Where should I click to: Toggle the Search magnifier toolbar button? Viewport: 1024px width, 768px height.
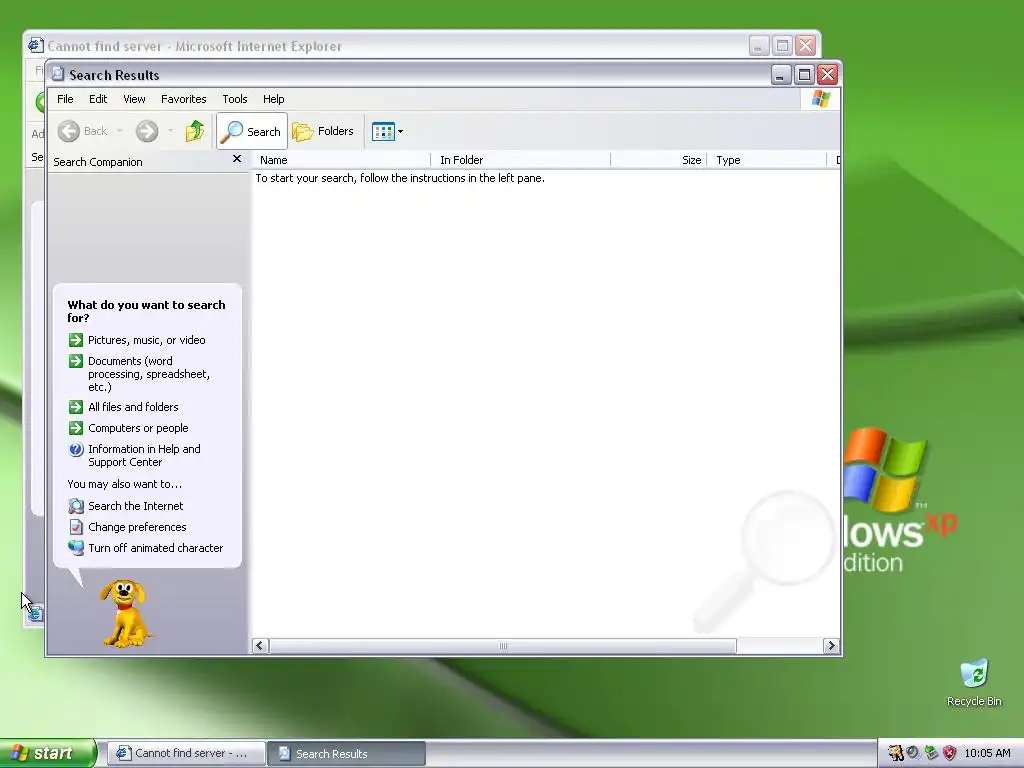coord(251,131)
